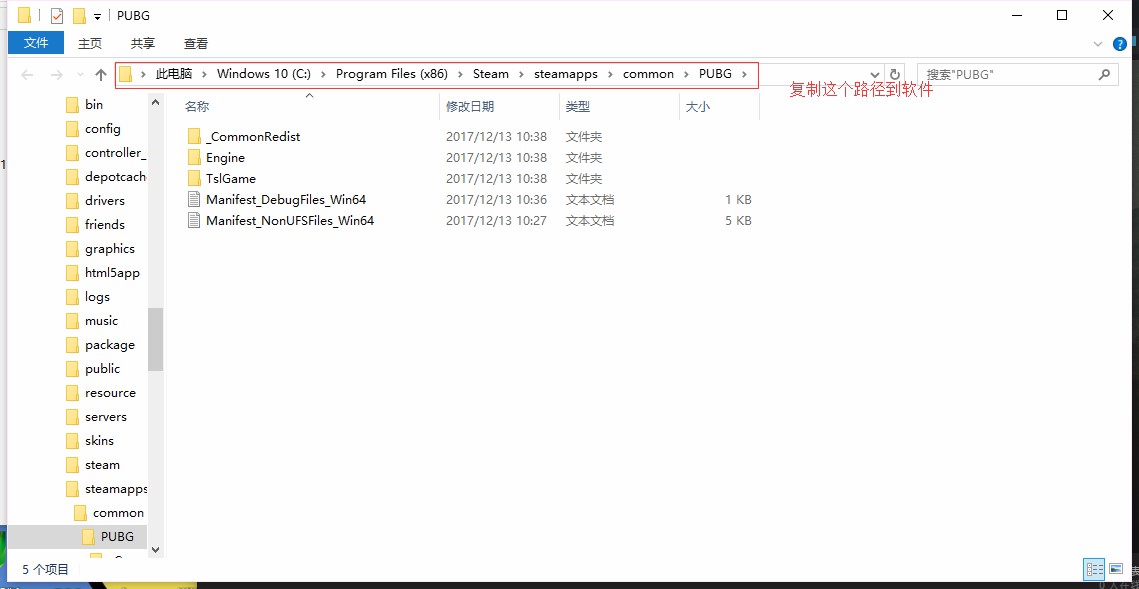Click the 5 KB size value
This screenshot has height=589, width=1139.
tap(738, 221)
